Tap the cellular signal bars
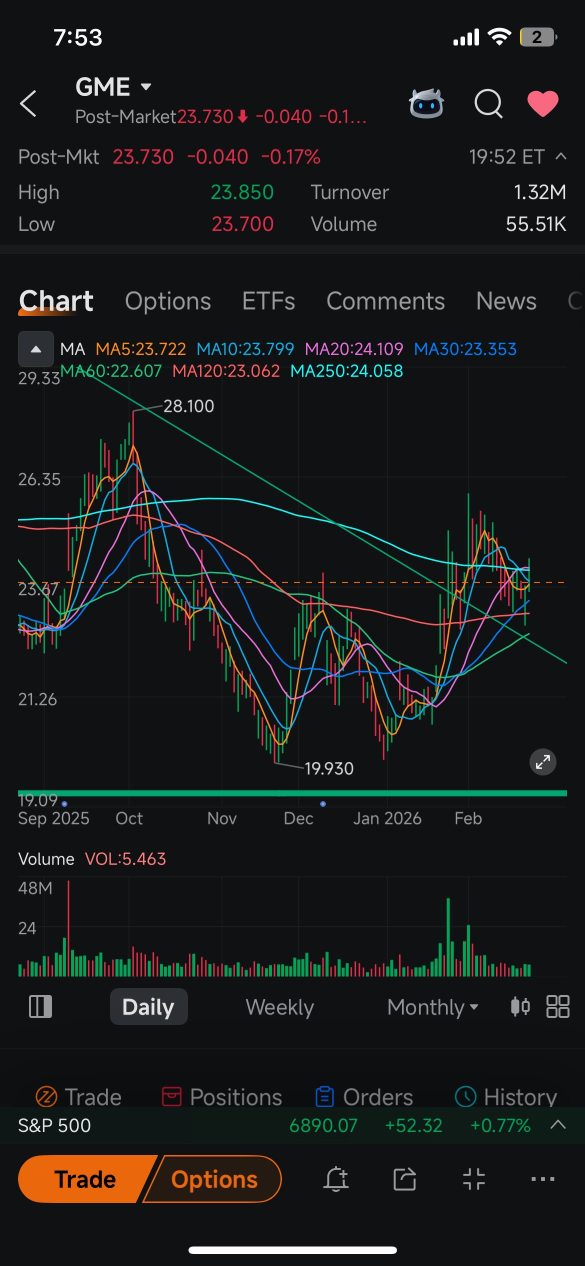This screenshot has width=585, height=1266. [466, 38]
